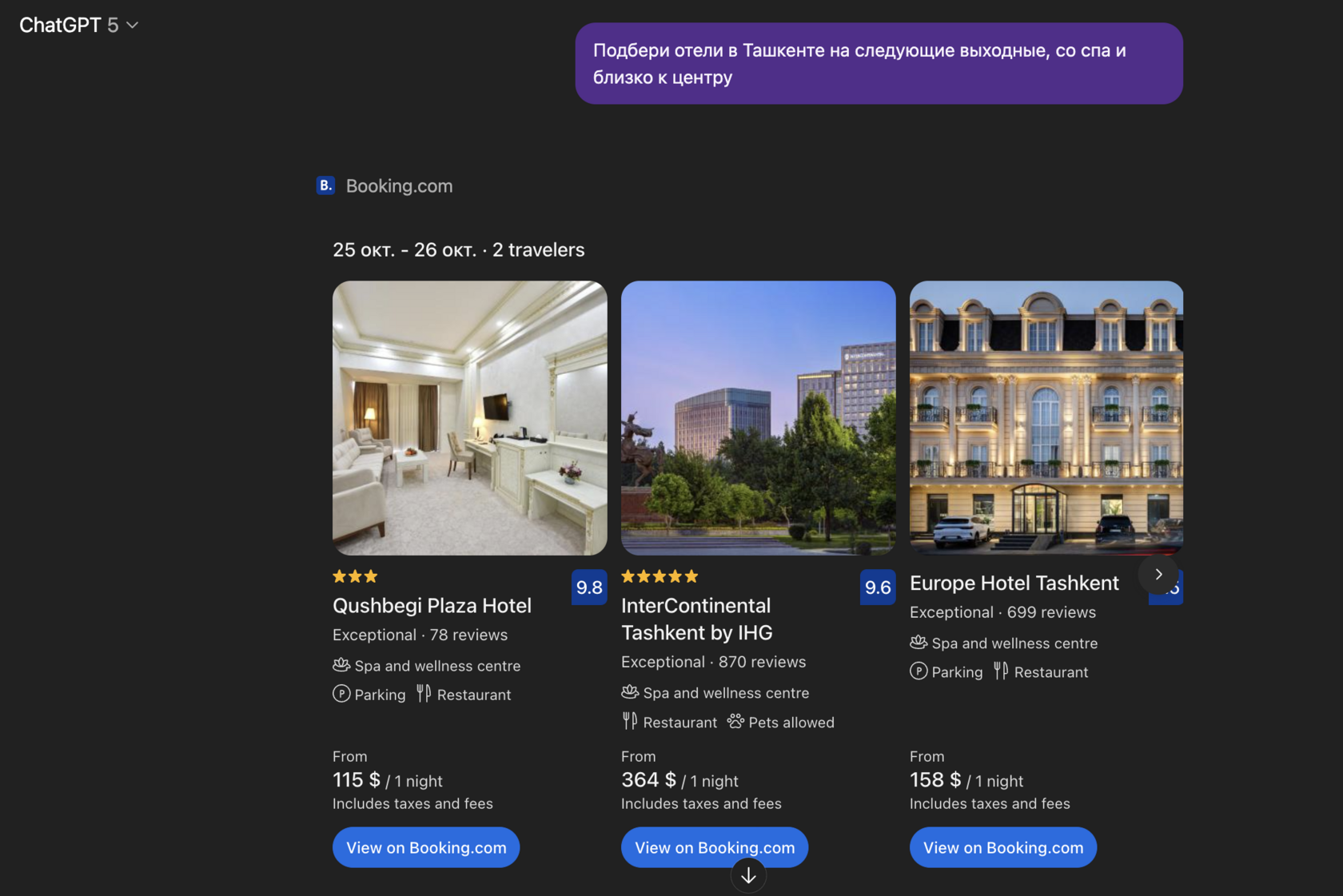This screenshot has height=896, width=1343.
Task: Select the Europe Hotel Tashkent title
Action: (x=1014, y=583)
